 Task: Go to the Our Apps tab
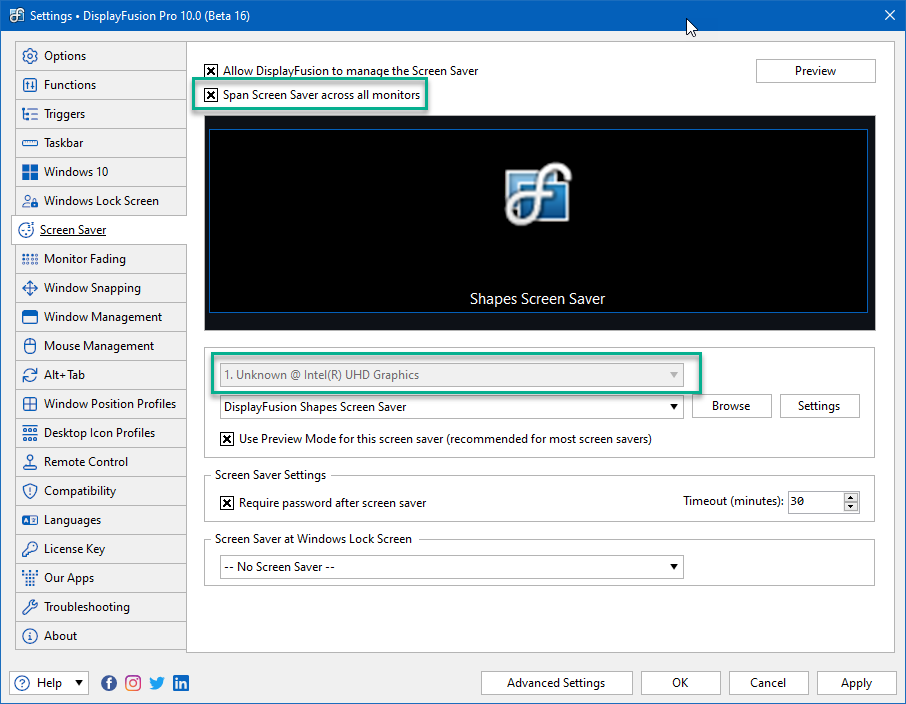(x=101, y=578)
